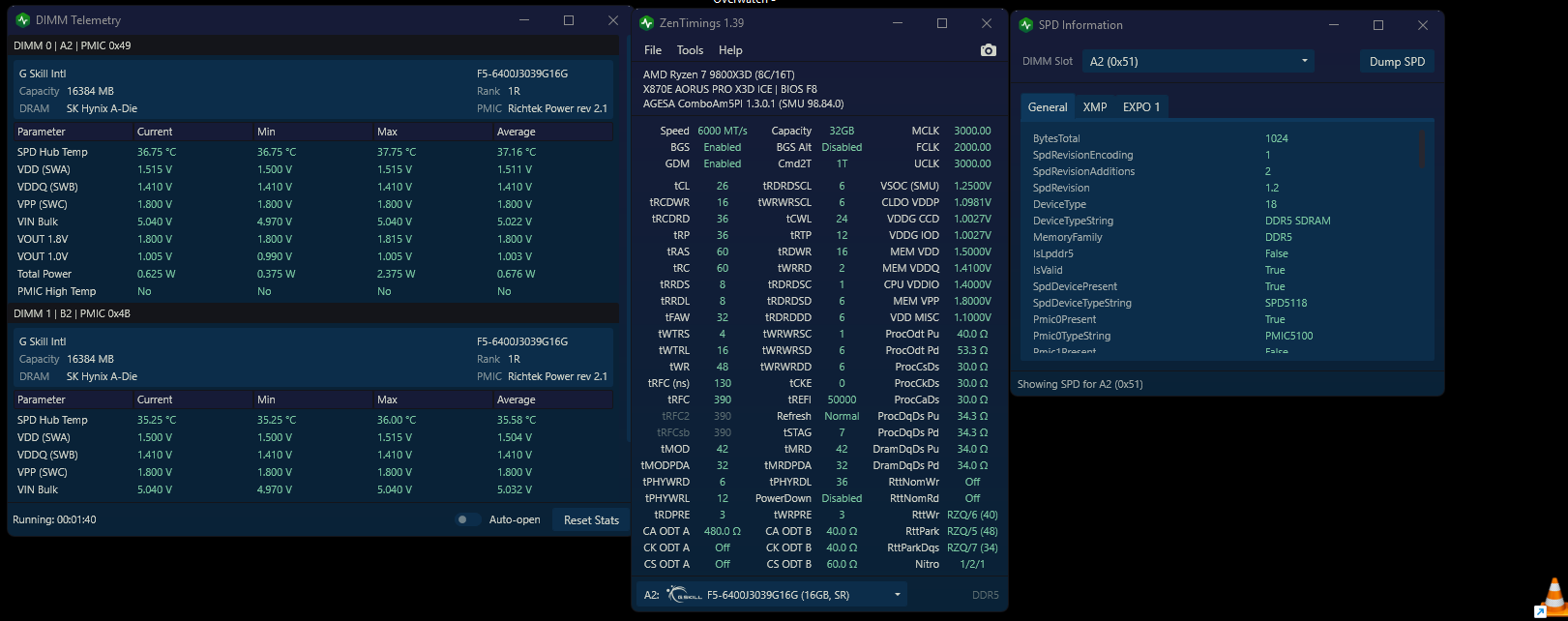1568x621 pixels.
Task: Click the SPD Information list scrollbar
Action: coord(1422,150)
